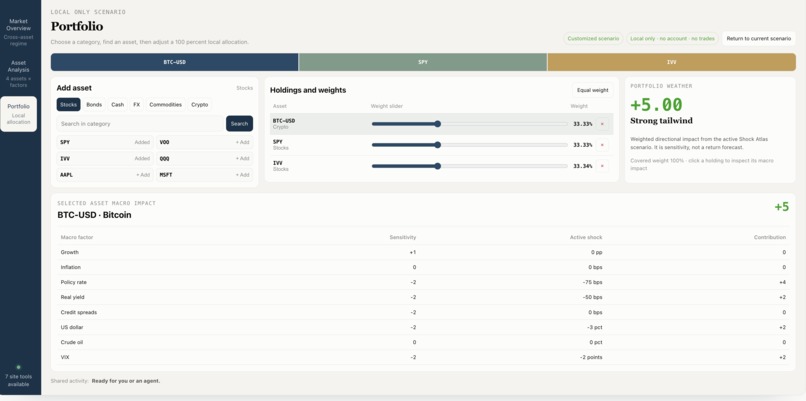Click the Search button
Image resolution: width=806 pixels, height=401 pixels.
coord(240,124)
